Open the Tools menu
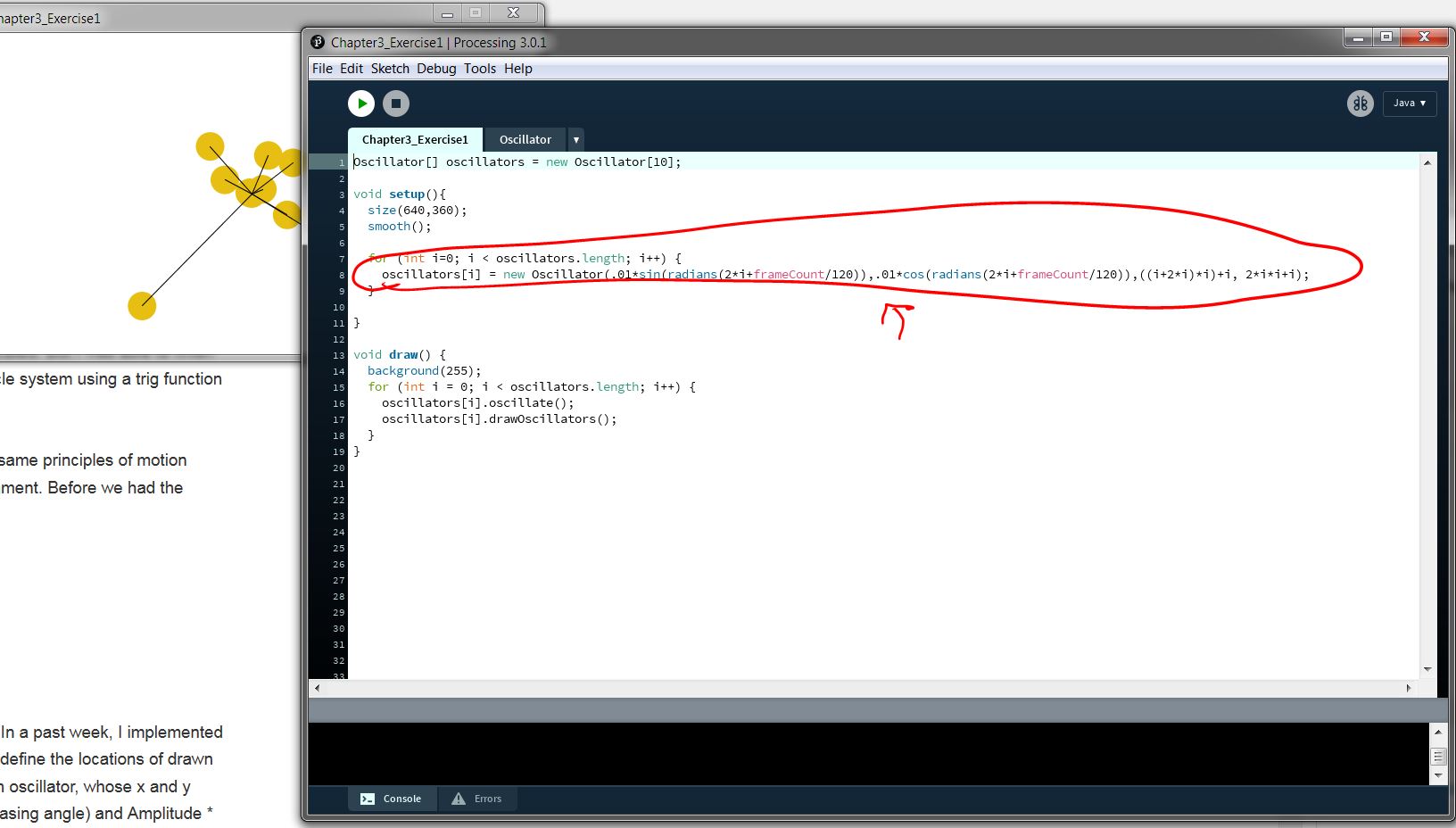Image resolution: width=1456 pixels, height=828 pixels. 480,69
